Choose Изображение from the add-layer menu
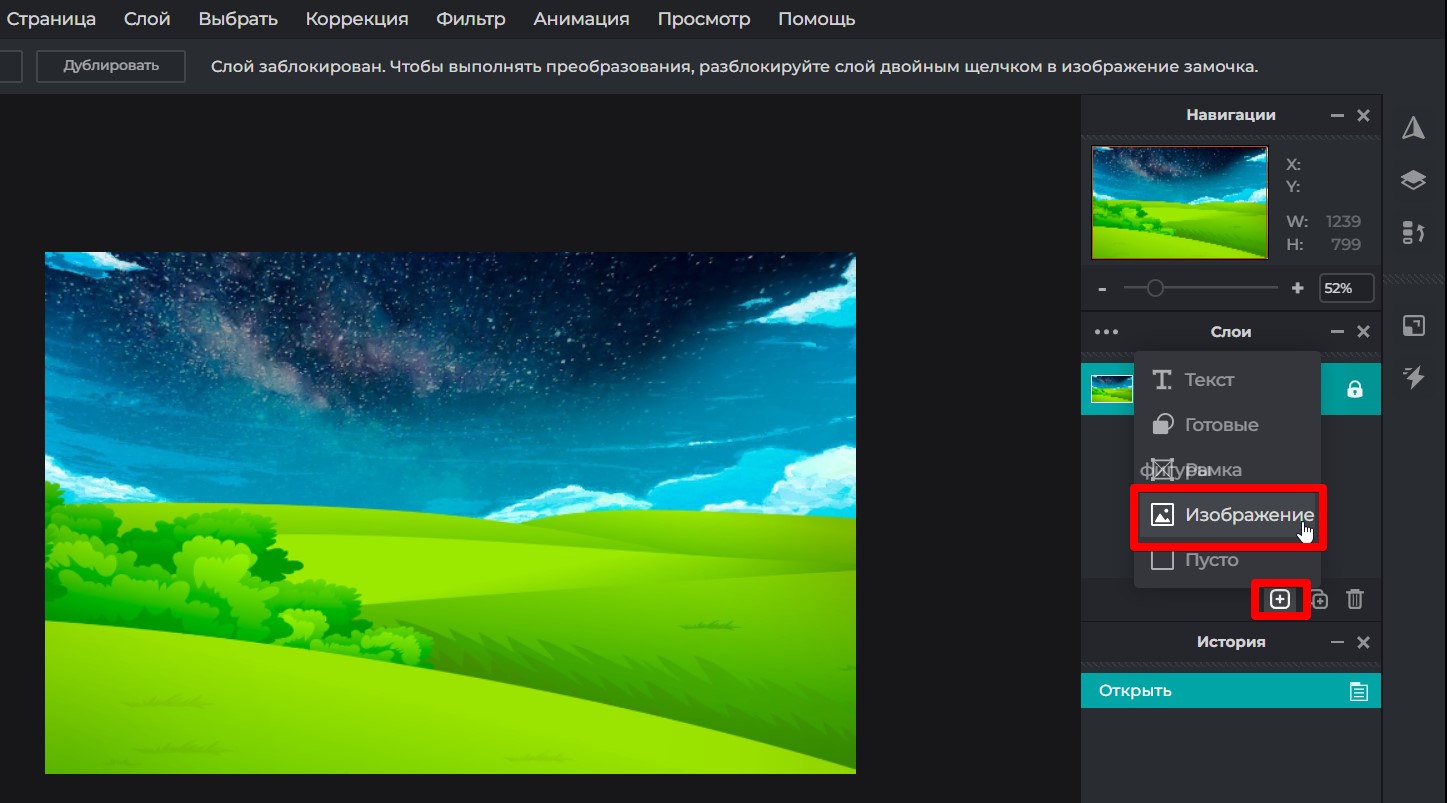 [x=1227, y=515]
